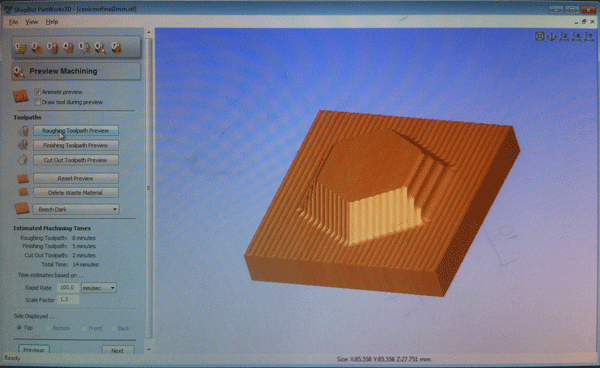This screenshot has width=600, height=368.
Task: Open the Help menu
Action: click(x=52, y=22)
